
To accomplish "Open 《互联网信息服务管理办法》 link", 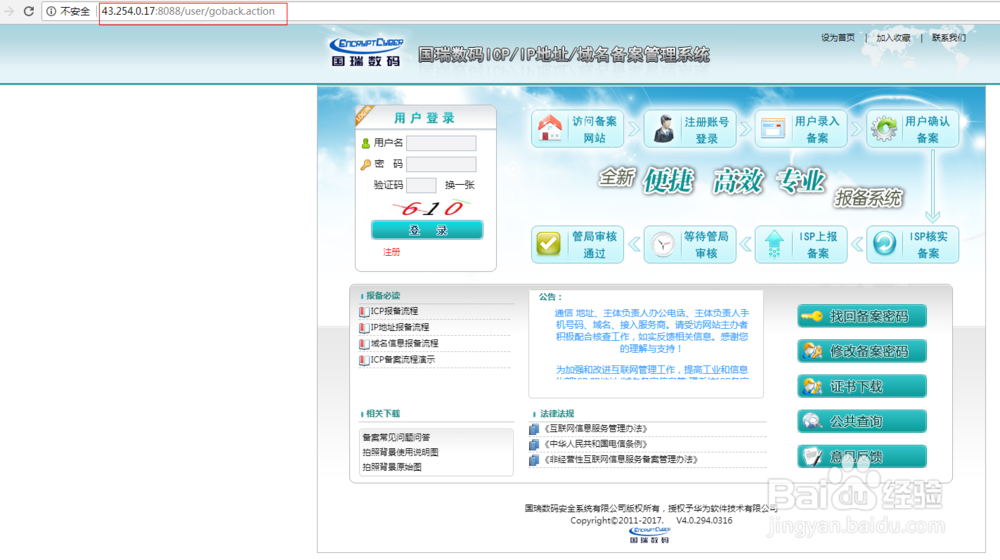I will pos(594,429).
